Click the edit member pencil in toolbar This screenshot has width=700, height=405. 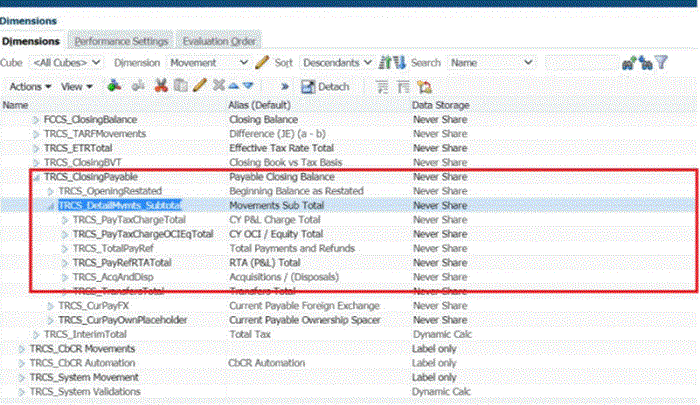[199, 85]
